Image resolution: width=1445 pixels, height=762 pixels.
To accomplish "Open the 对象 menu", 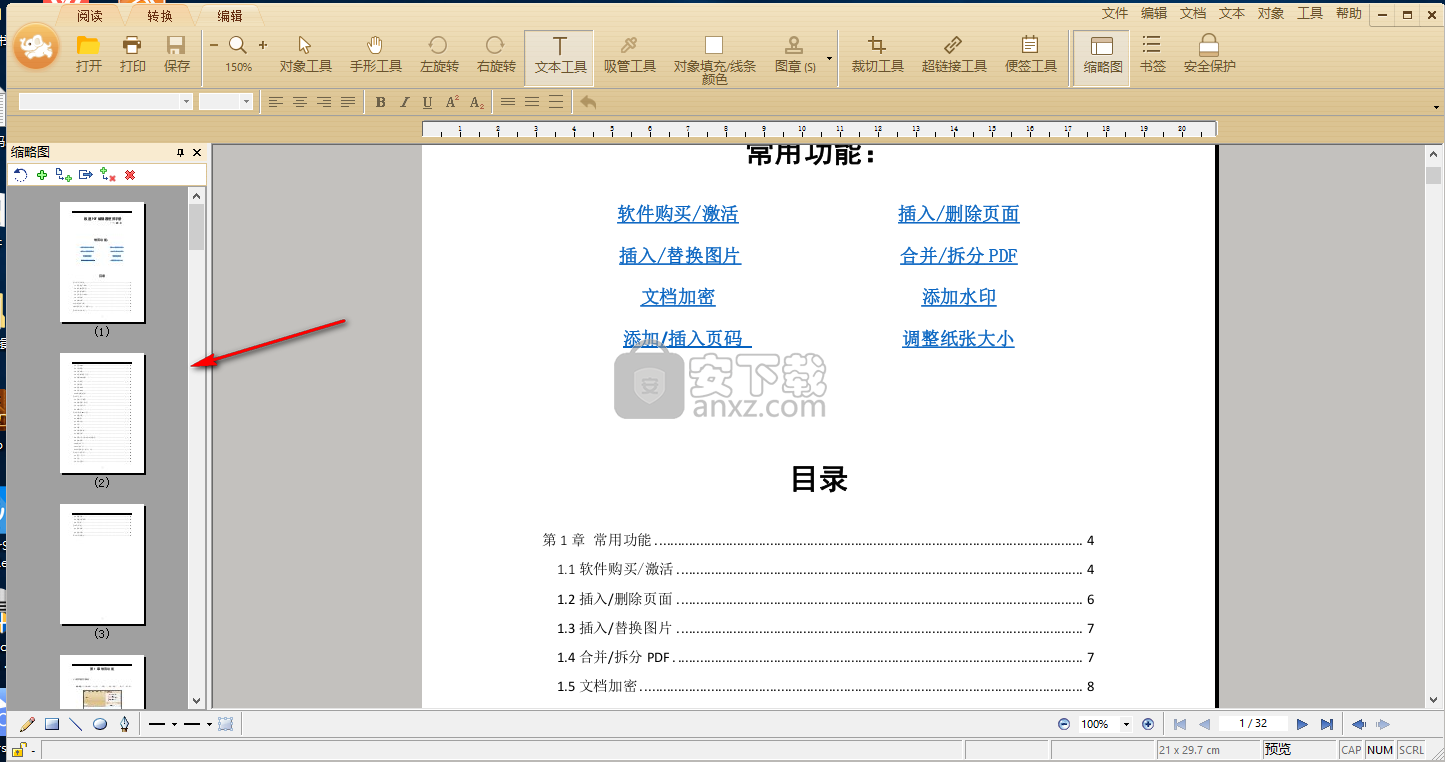I will point(1271,13).
